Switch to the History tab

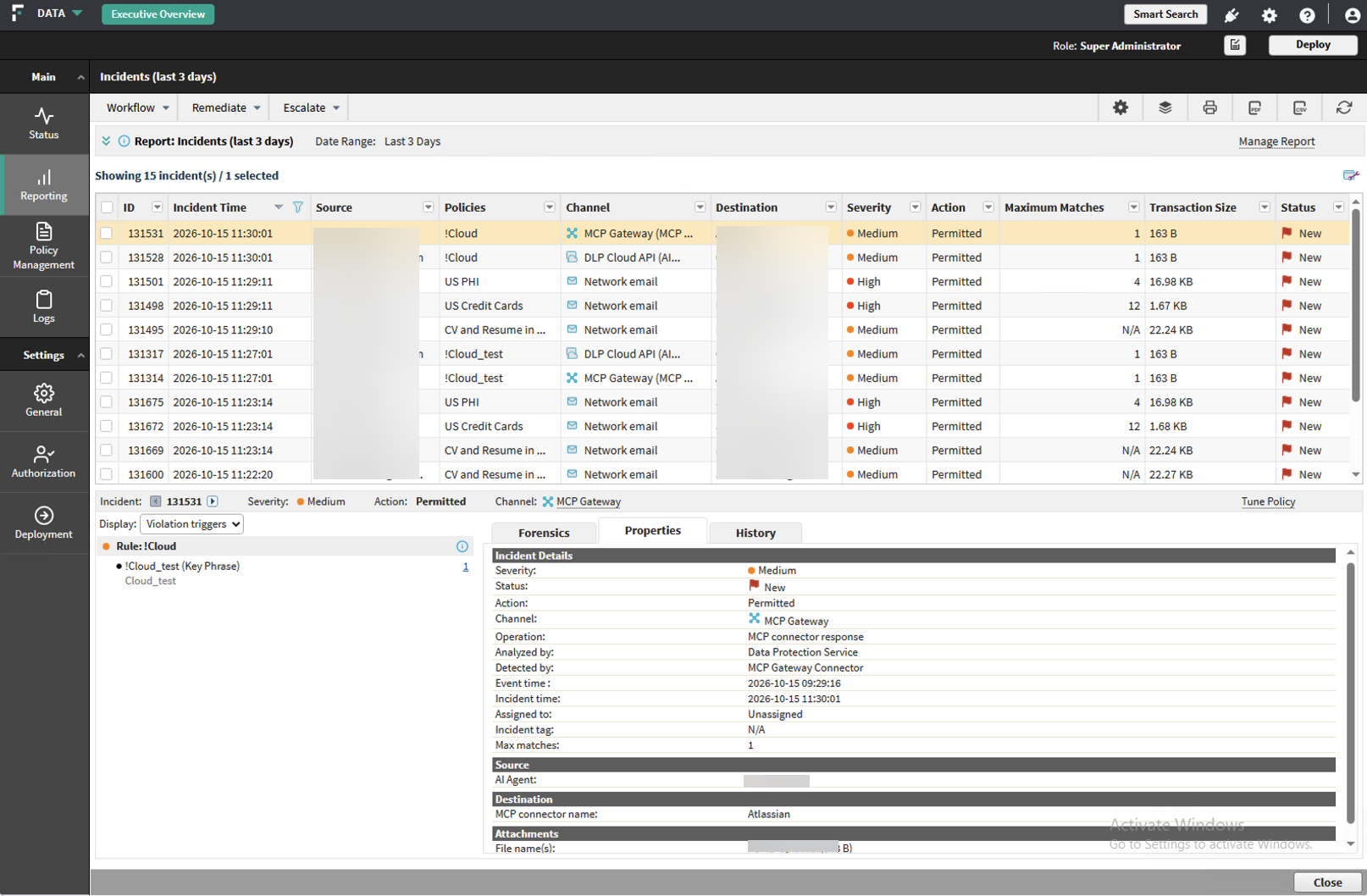pos(755,533)
